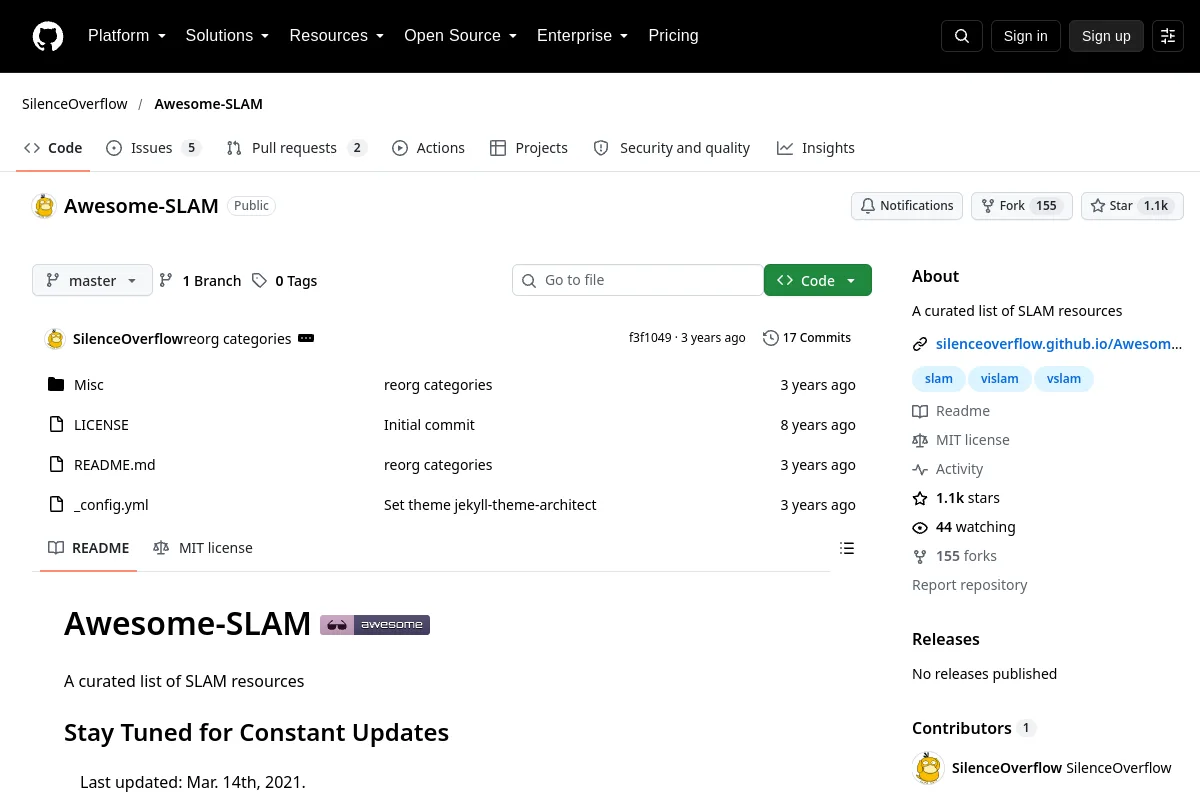Click the contributor SilenceOverflow avatar
The width and height of the screenshot is (1200, 800).
[929, 768]
